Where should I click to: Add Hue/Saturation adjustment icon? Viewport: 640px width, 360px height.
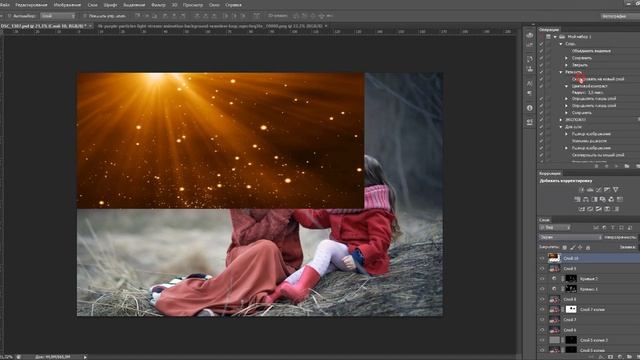tap(577, 200)
